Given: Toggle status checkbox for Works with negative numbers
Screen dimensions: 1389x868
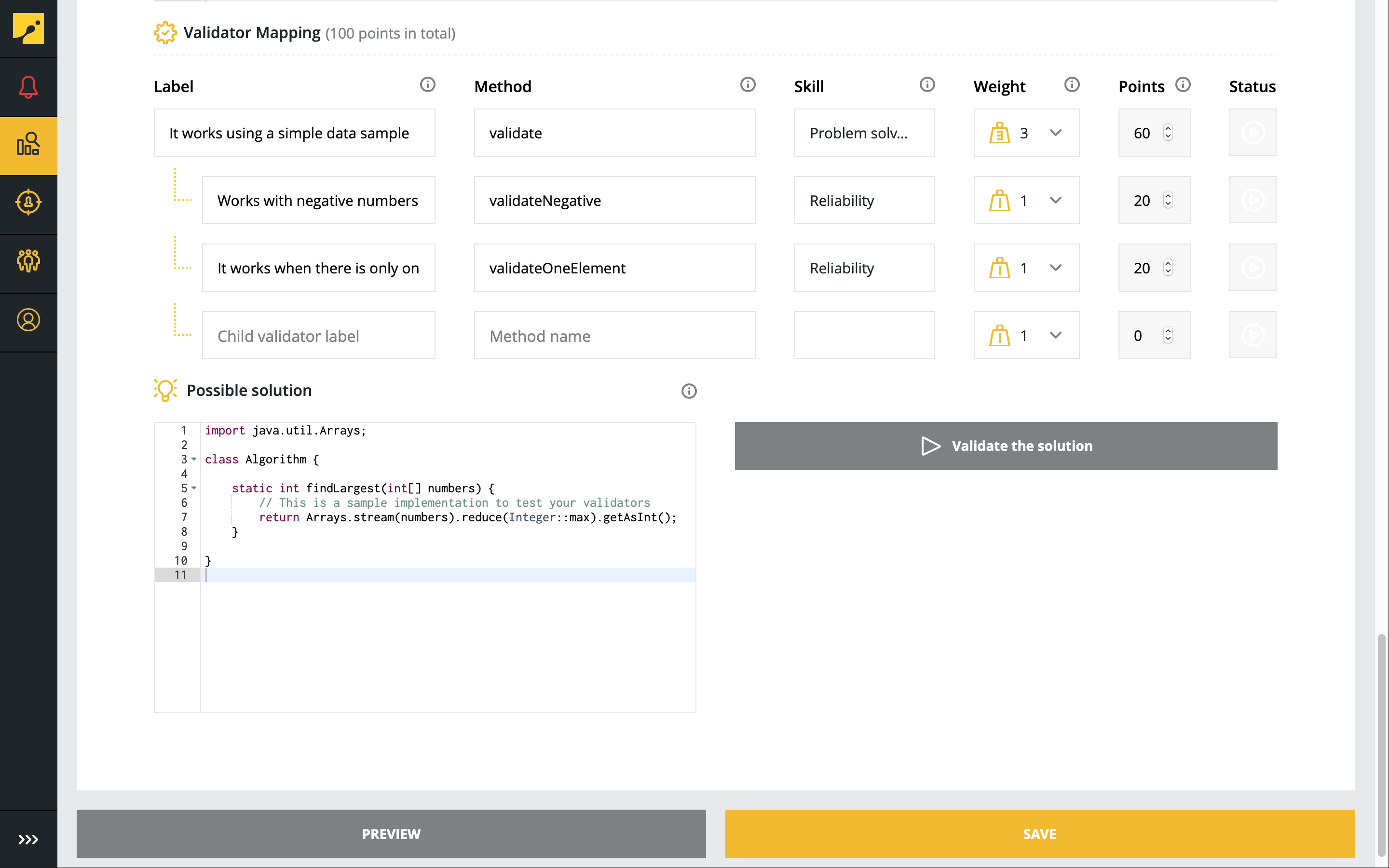Looking at the screenshot, I should tap(1252, 200).
